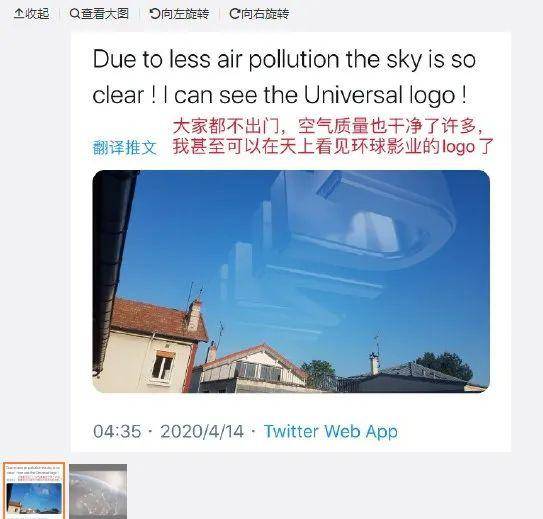Open full-size view via the 查看大图 text
Image resolution: width=543 pixels, height=519 pixels.
pos(105,14)
